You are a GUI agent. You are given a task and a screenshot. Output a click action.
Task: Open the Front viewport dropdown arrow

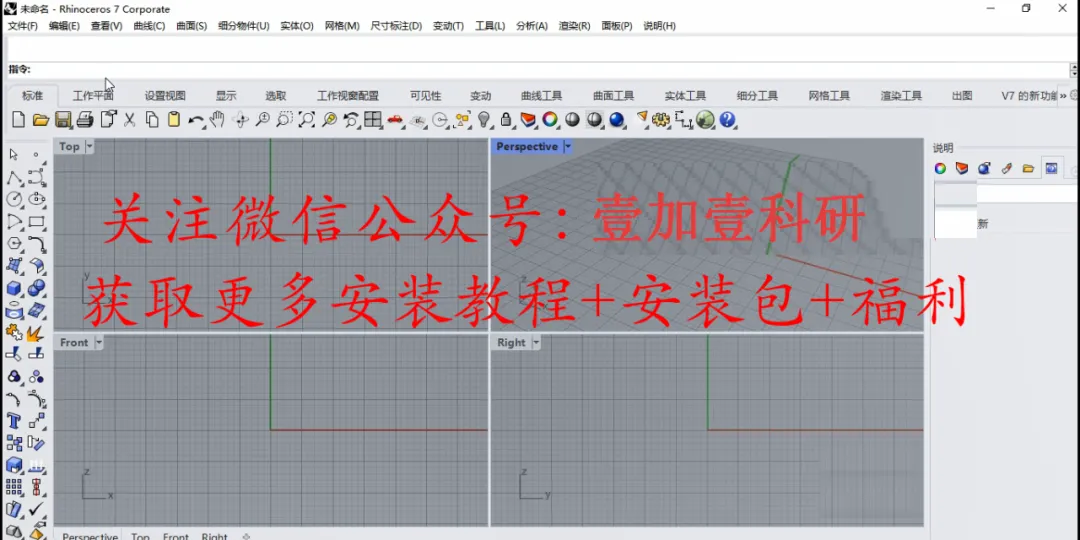(x=98, y=342)
